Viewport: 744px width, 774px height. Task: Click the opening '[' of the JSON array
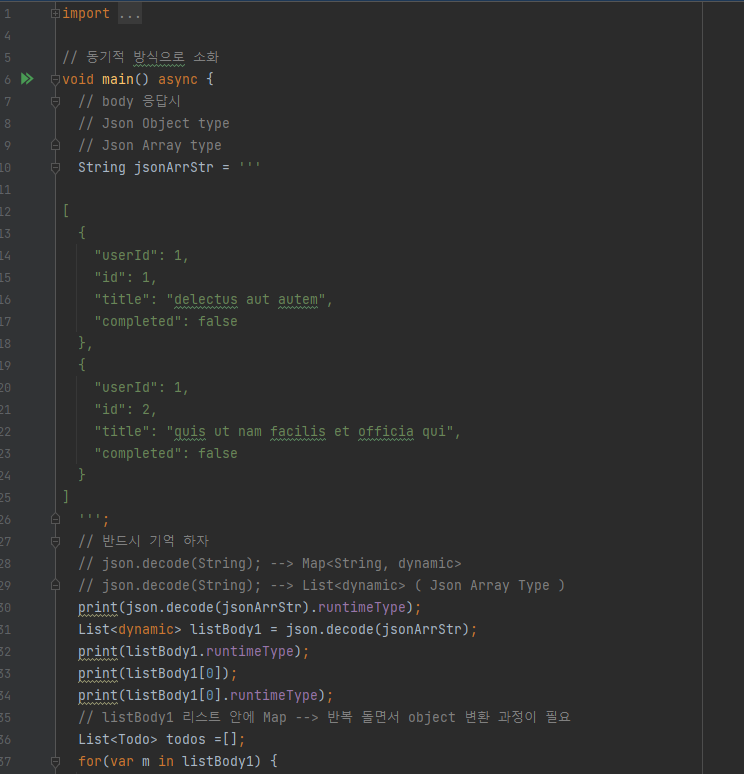(66, 211)
